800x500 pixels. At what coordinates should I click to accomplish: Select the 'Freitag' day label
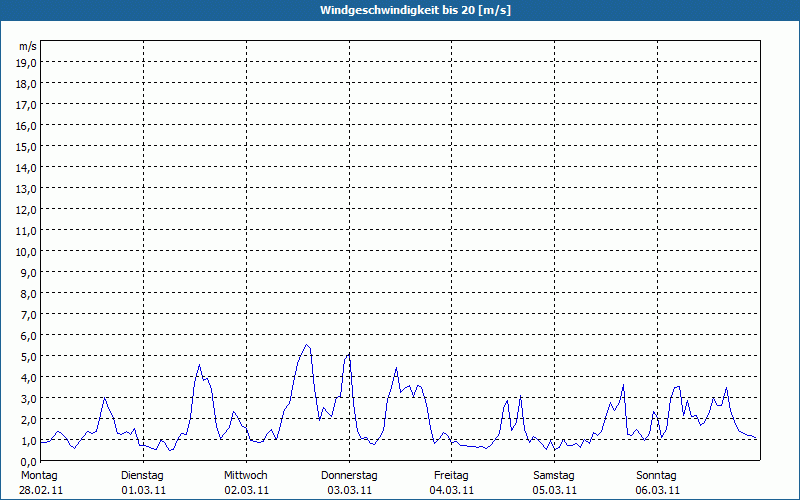pos(451,476)
